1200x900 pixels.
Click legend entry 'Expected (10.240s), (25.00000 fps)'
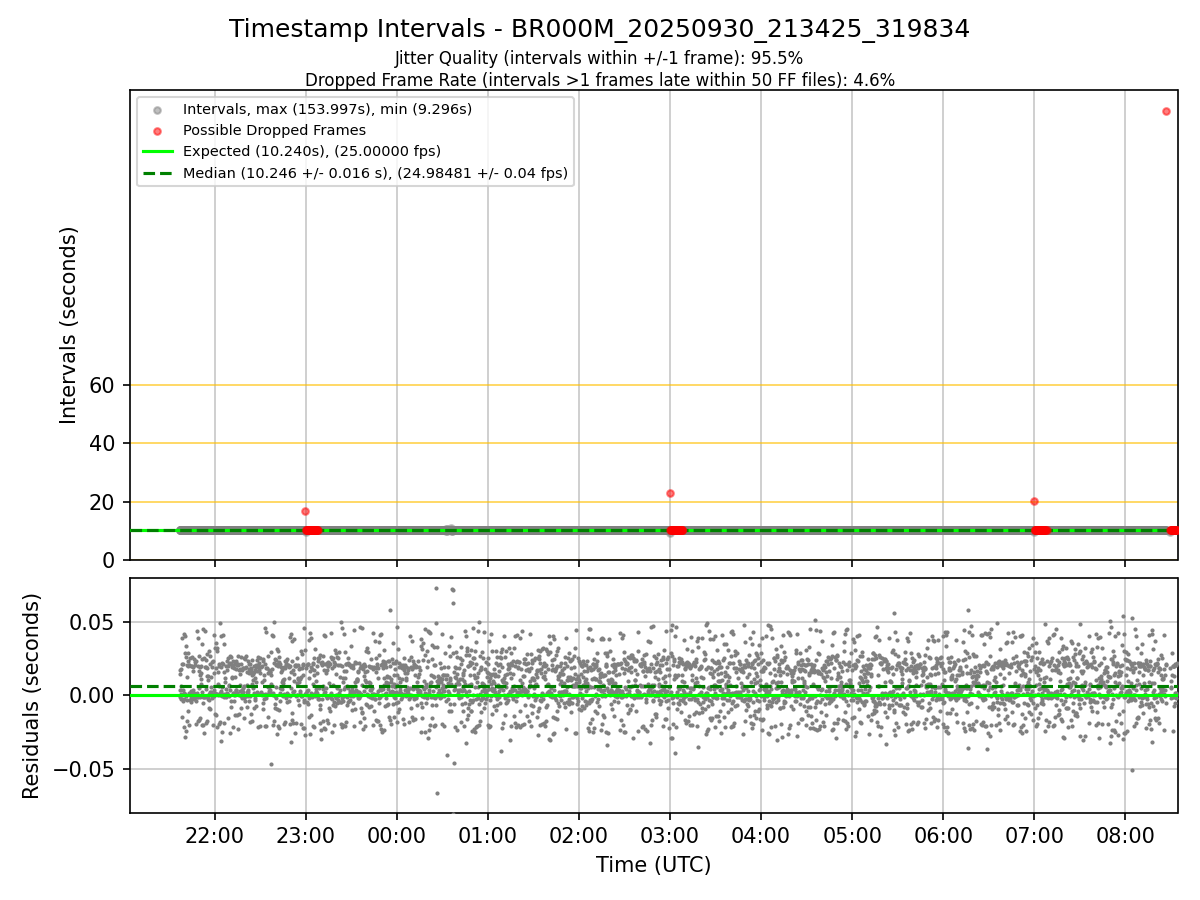[x=312, y=151]
